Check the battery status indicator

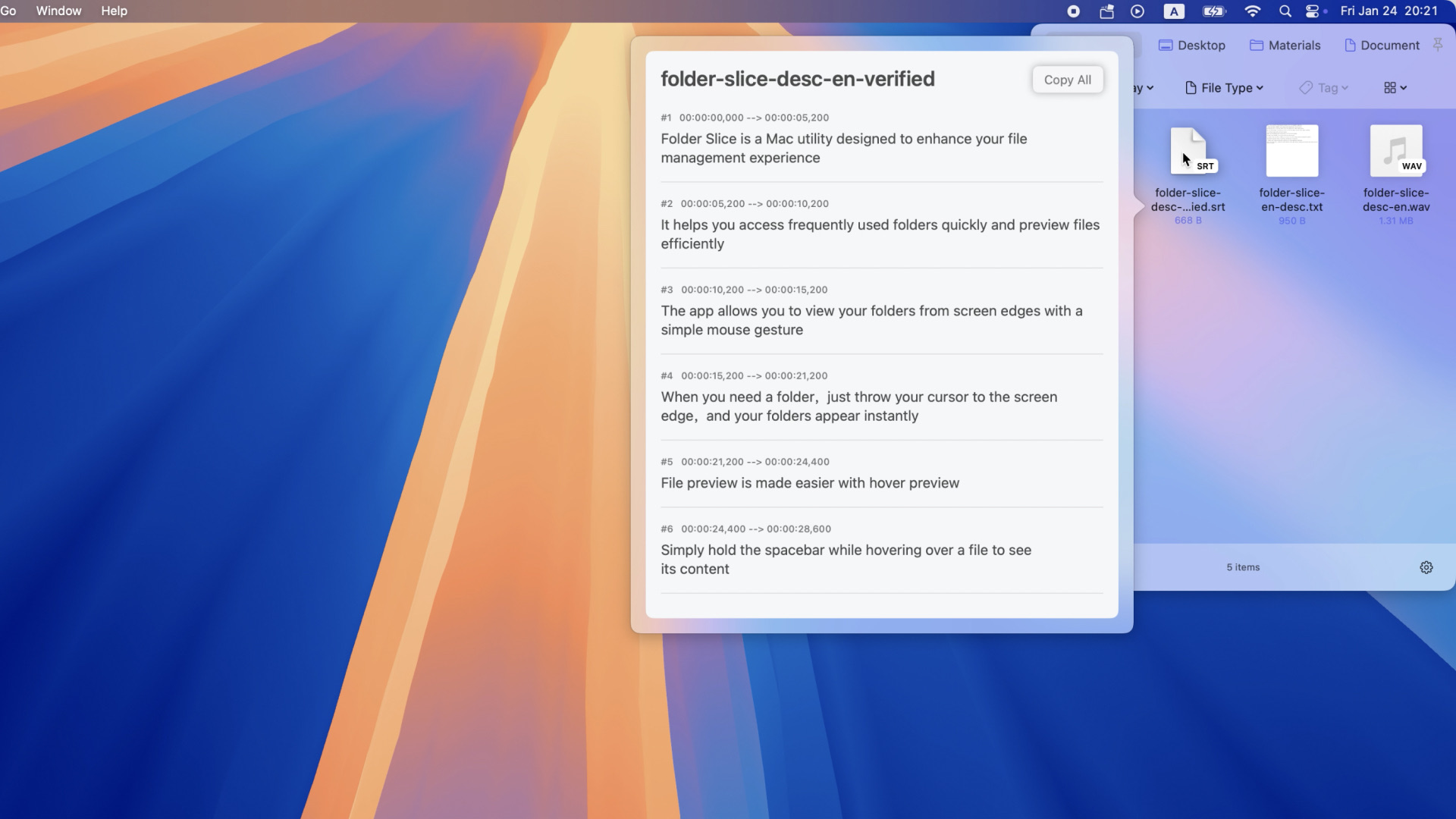pyautogui.click(x=1213, y=11)
